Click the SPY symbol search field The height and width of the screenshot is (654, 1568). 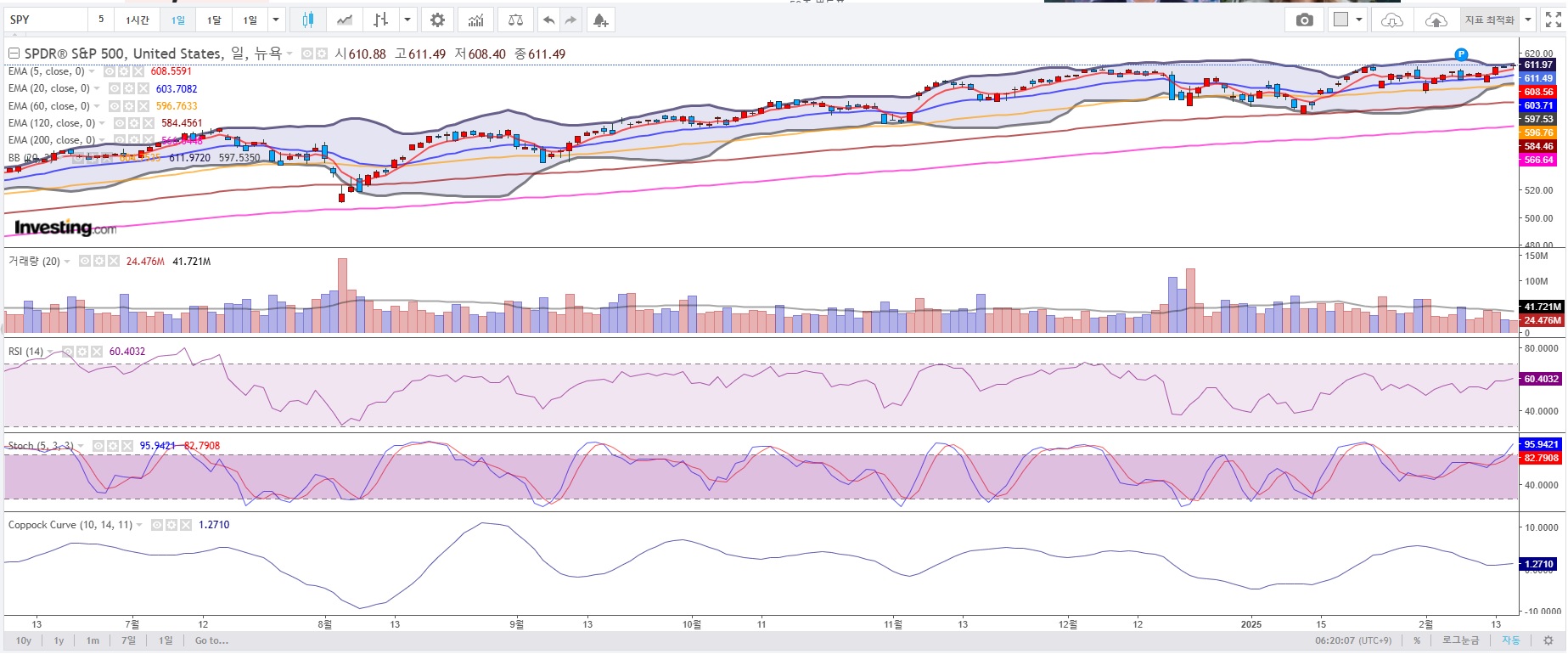(x=46, y=20)
